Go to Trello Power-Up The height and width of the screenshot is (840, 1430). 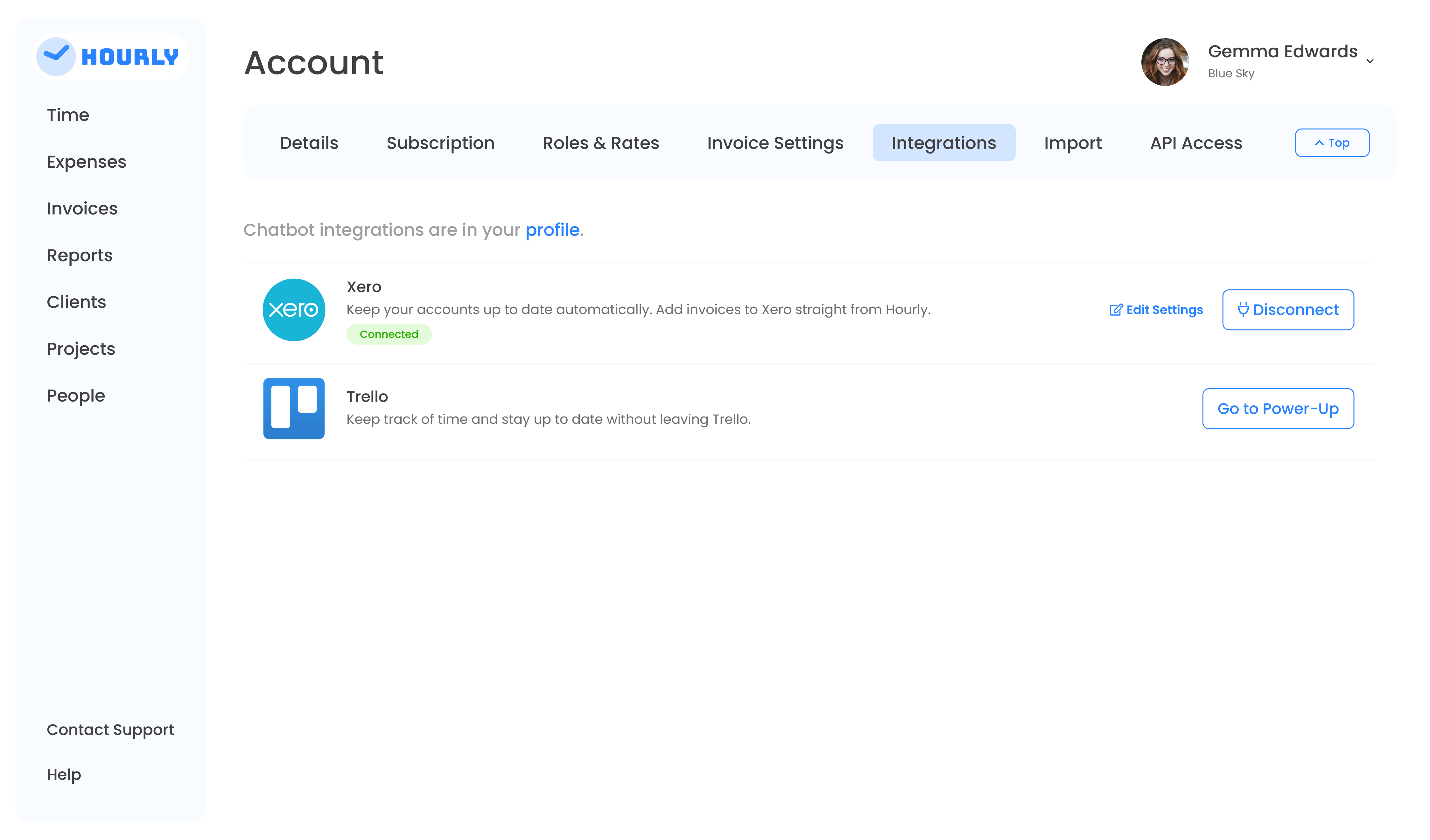(x=1277, y=409)
